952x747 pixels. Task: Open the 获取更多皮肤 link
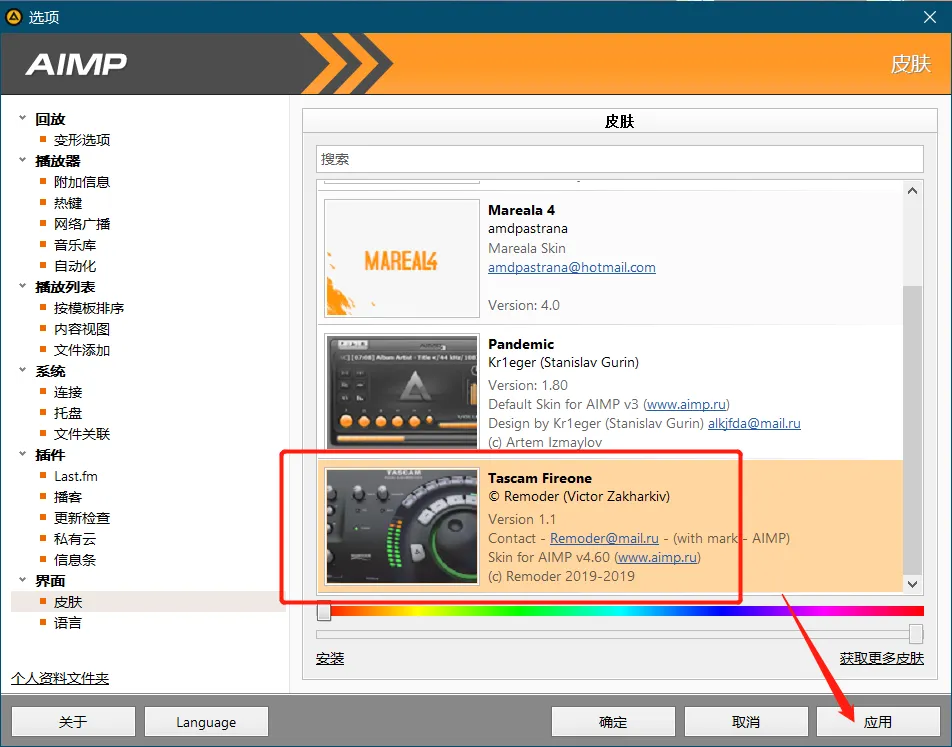coord(882,658)
